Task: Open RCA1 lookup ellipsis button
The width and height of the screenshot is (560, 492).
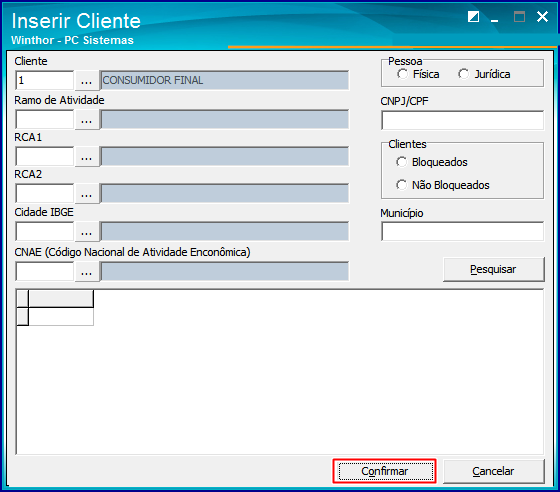Action: [x=86, y=156]
